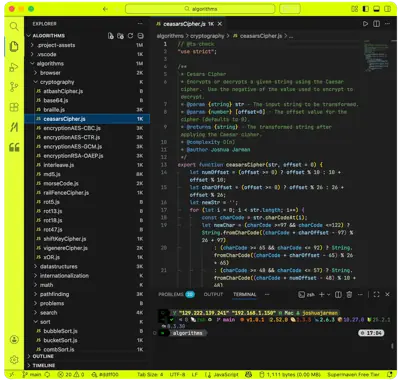Open the Accounts menu icon

click(14, 340)
